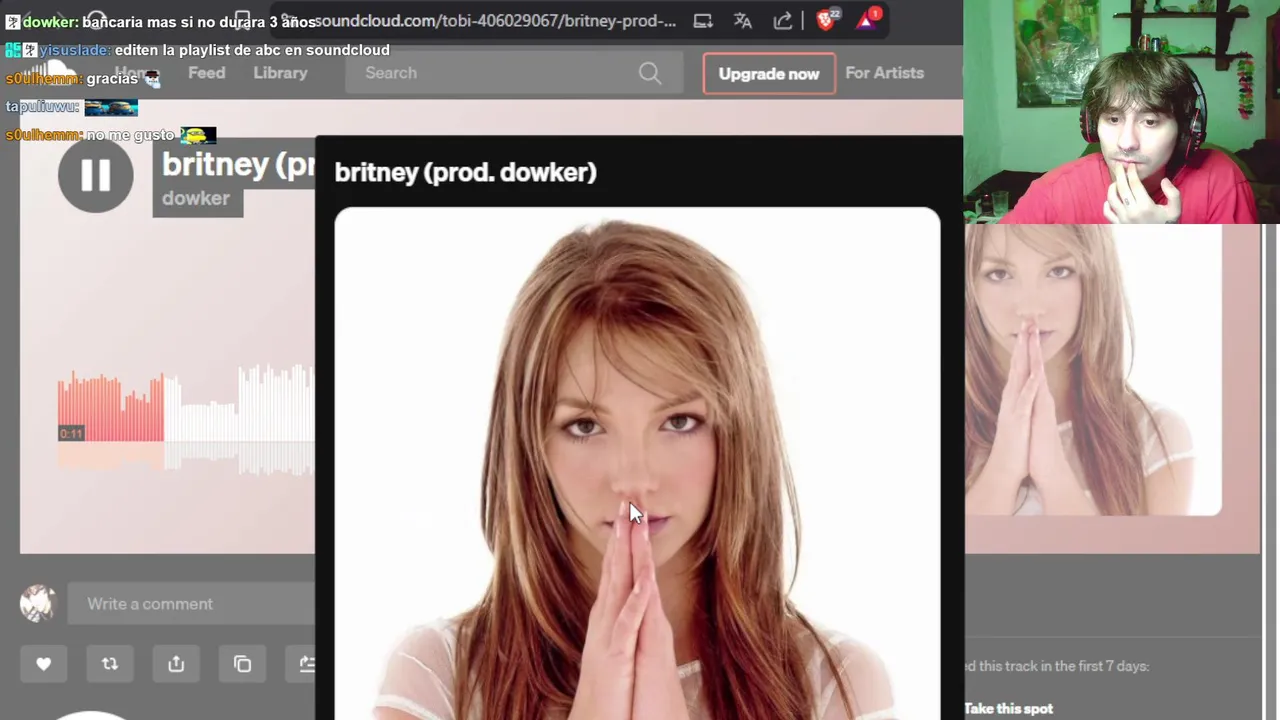Click the translate page icon in address bar

742,20
